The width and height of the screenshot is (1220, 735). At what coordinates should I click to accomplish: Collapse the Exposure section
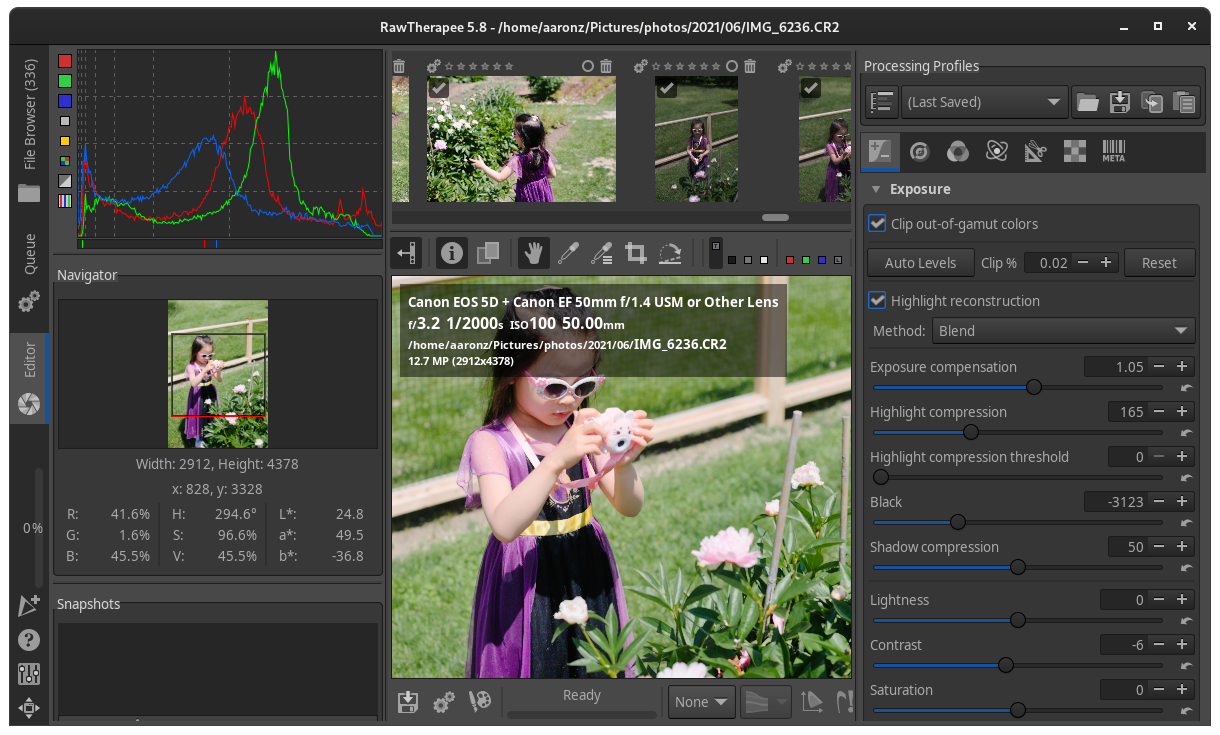pyautogui.click(x=877, y=189)
